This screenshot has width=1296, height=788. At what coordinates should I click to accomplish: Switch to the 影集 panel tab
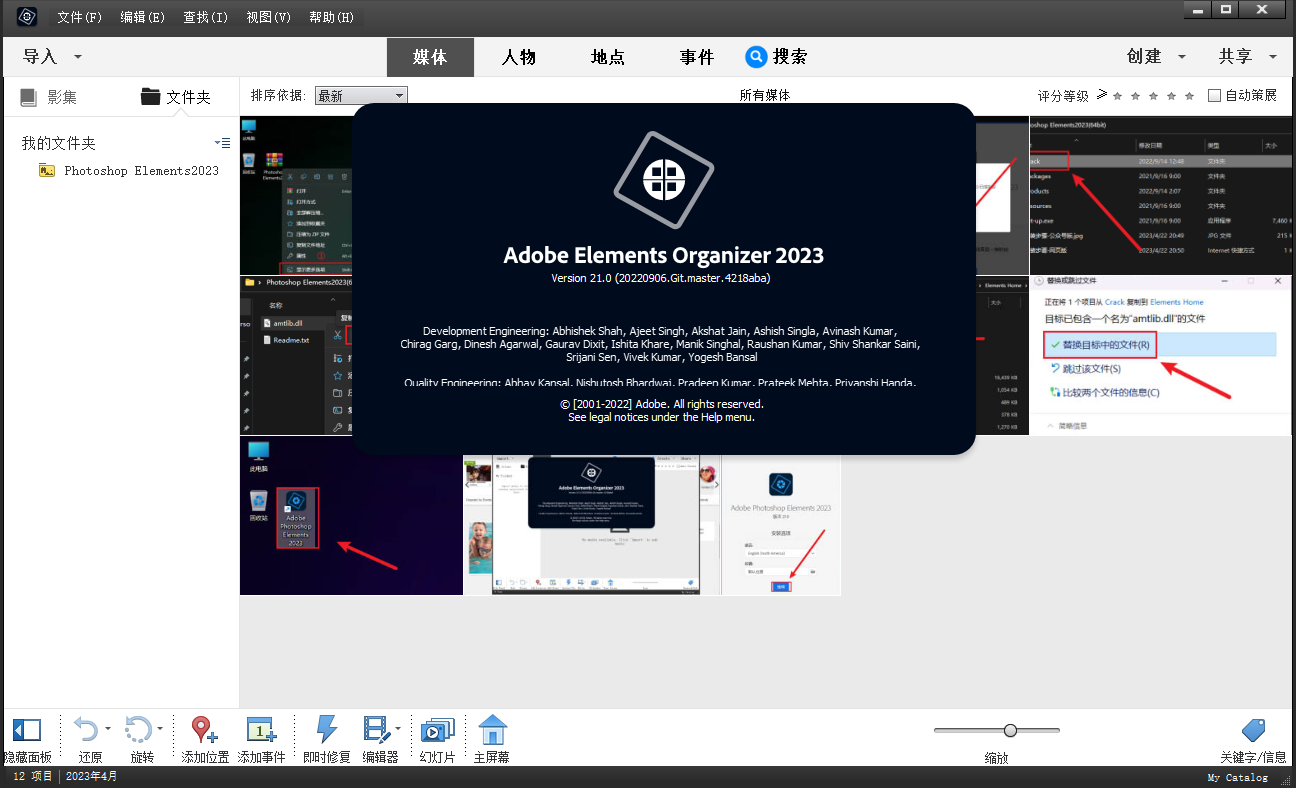coord(49,97)
